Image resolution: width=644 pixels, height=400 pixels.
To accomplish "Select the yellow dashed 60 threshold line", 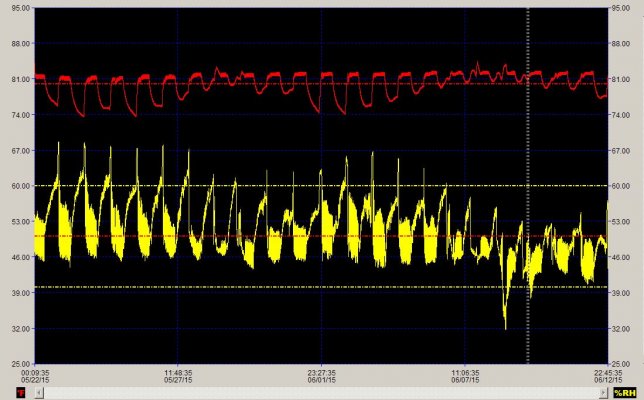I will coord(321,186).
